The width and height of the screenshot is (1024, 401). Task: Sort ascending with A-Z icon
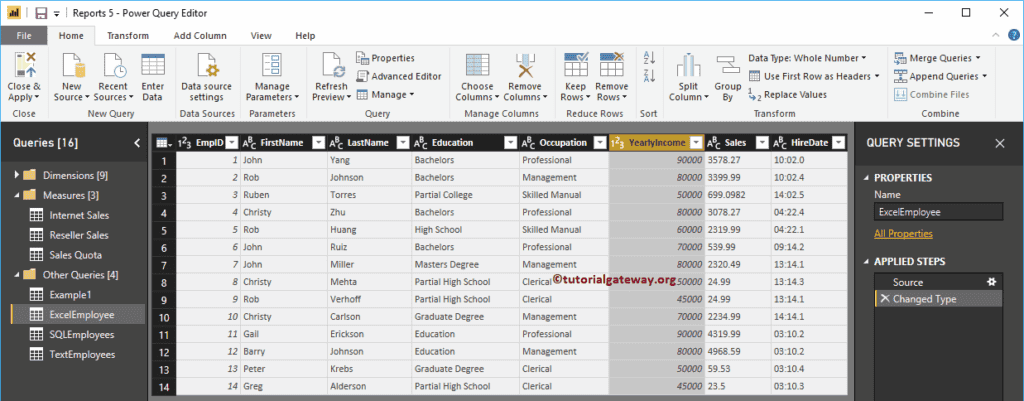point(649,58)
